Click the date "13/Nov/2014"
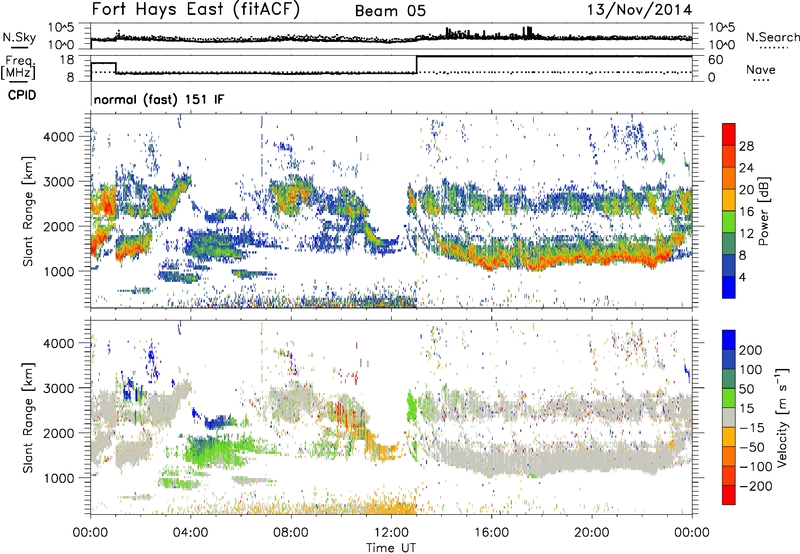This screenshot has width=800, height=554. 639,10
